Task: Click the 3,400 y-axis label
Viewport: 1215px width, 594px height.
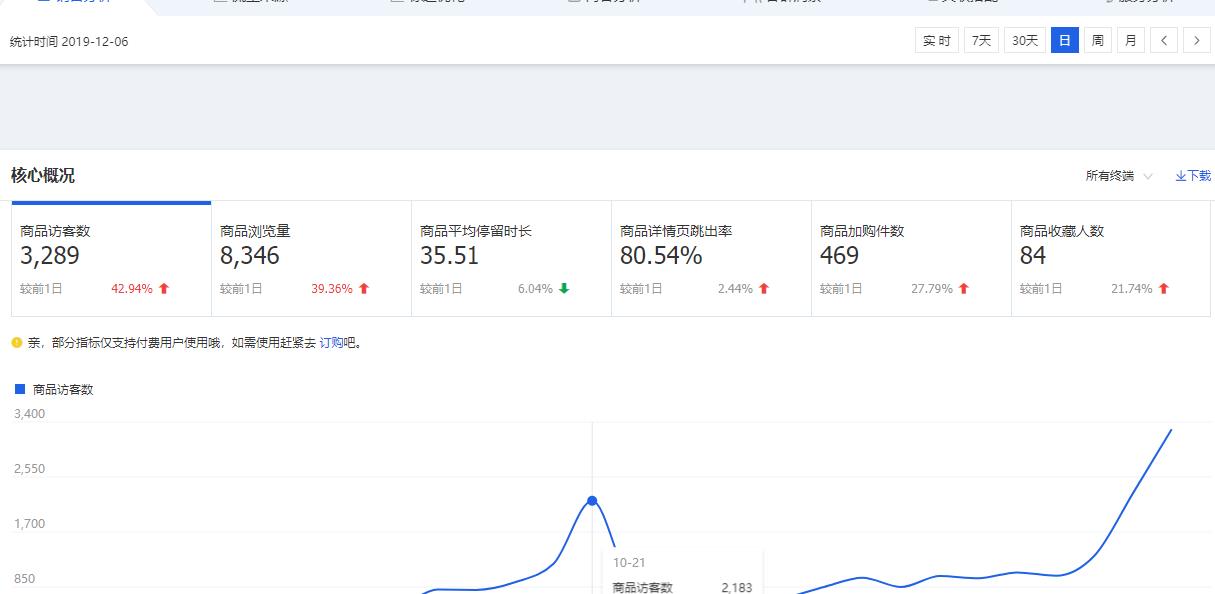Action: [29, 414]
